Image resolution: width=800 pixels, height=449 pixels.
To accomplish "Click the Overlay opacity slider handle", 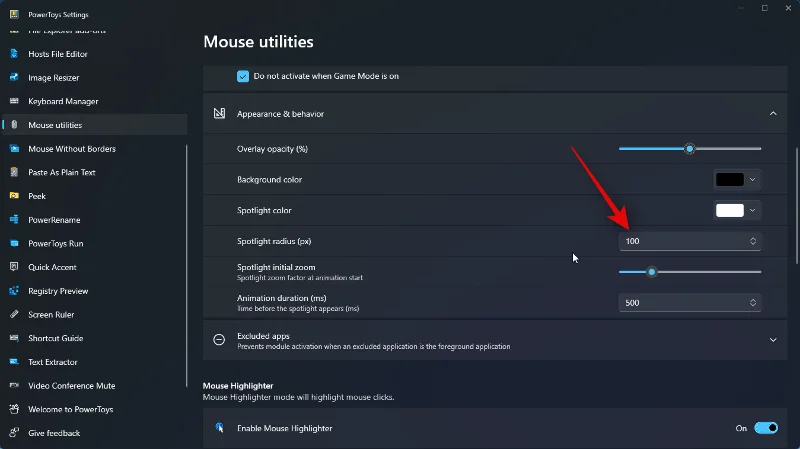I will coord(689,149).
